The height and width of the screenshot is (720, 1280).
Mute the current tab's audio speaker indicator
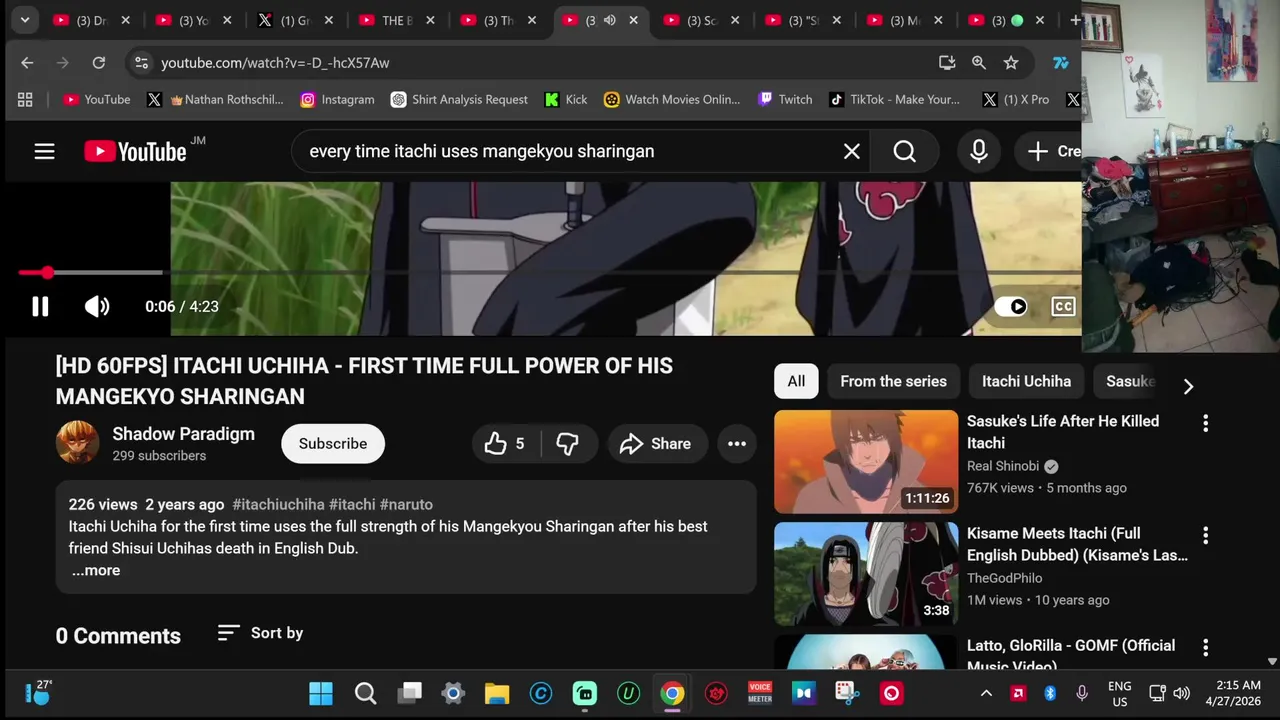tap(609, 20)
